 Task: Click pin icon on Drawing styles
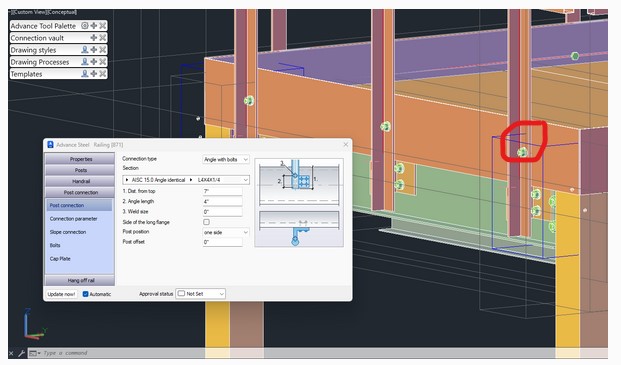[85, 50]
